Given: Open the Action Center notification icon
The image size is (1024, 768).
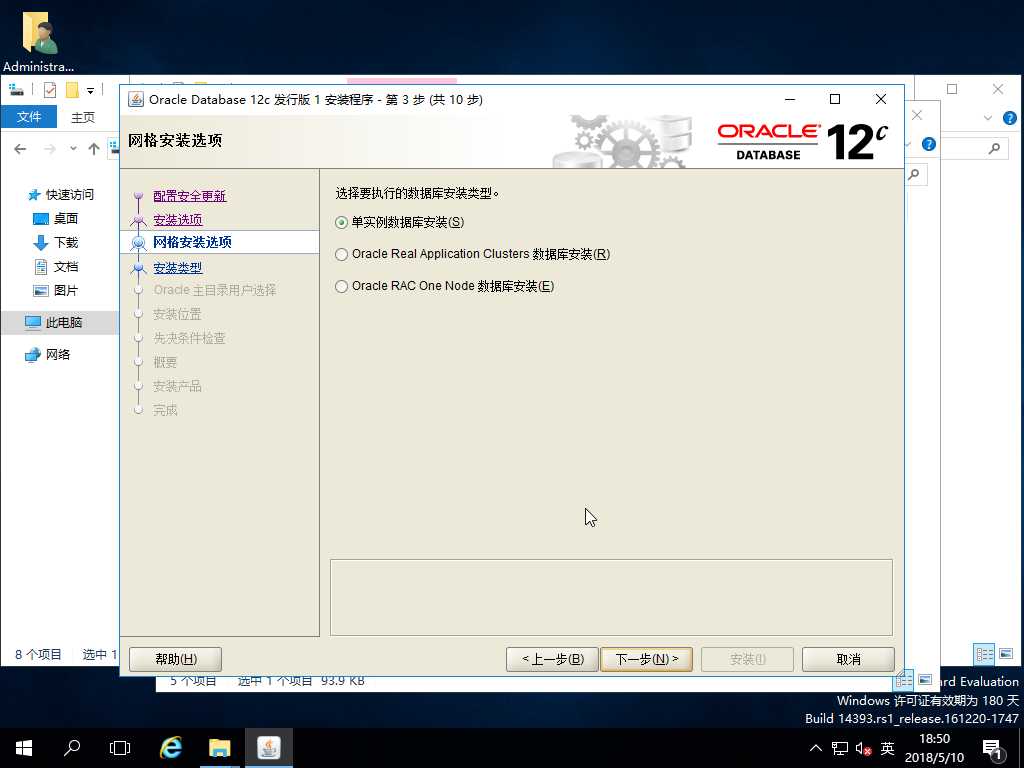Looking at the screenshot, I should coord(994,748).
